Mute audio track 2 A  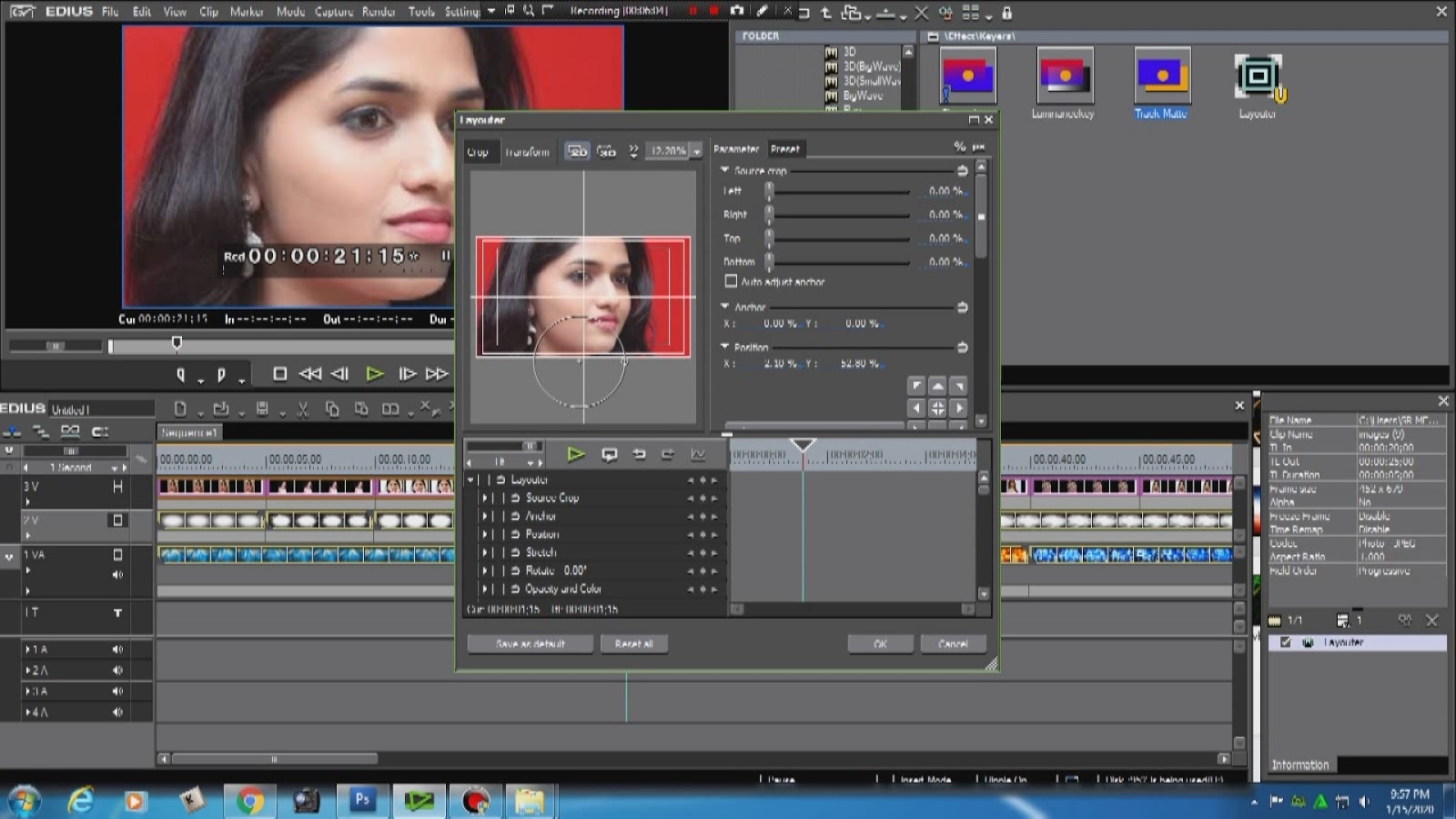tap(117, 671)
